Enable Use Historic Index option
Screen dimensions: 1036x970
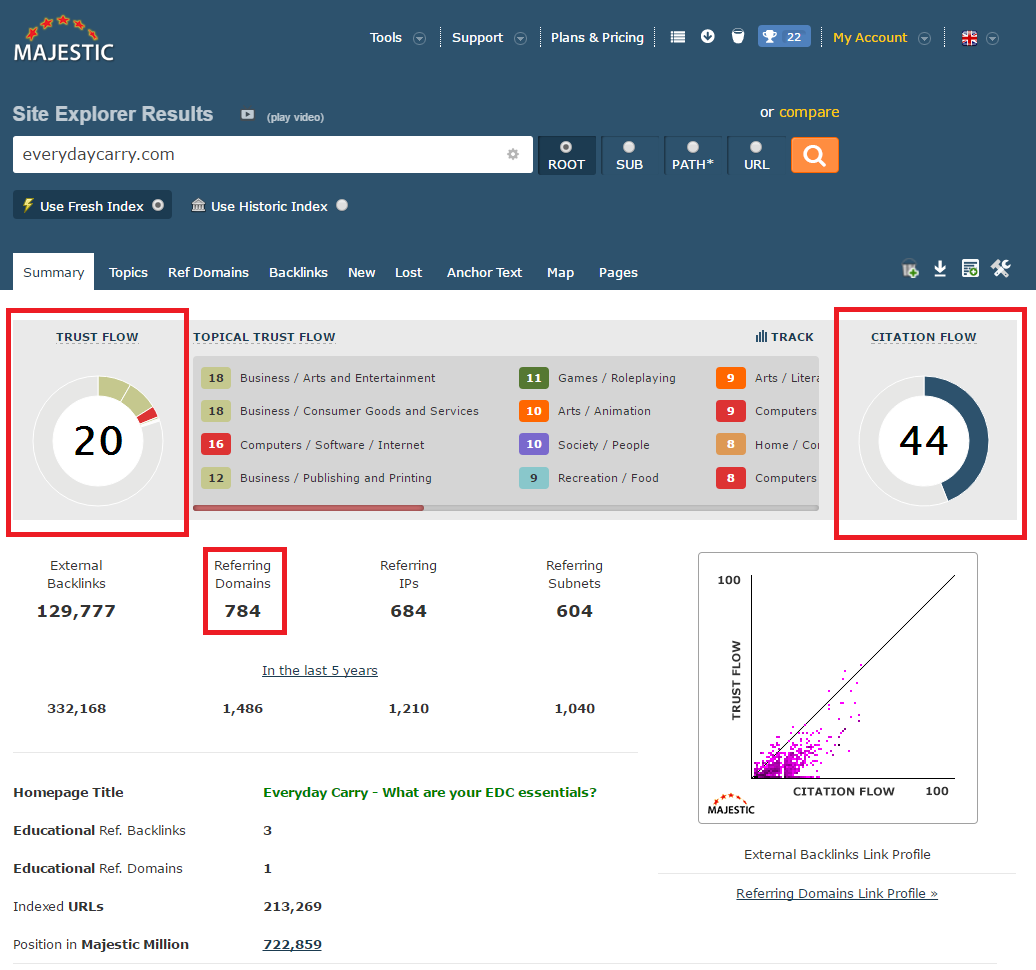[x=342, y=206]
